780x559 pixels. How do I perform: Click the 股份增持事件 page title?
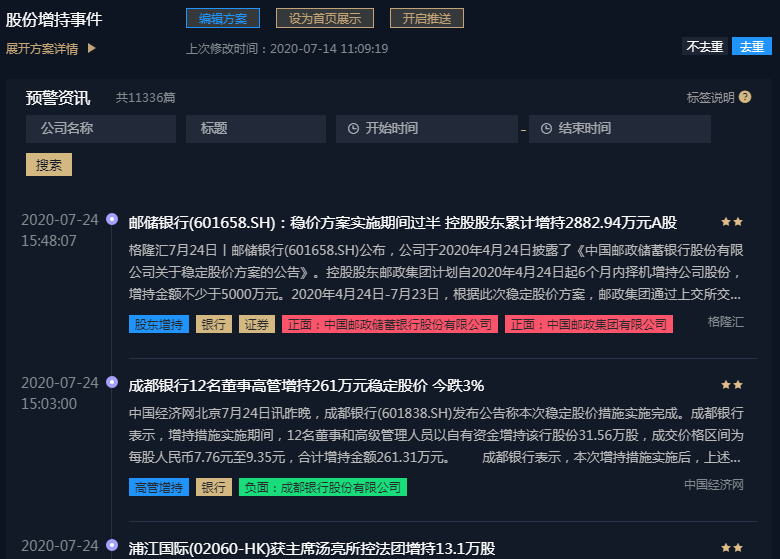(x=54, y=19)
